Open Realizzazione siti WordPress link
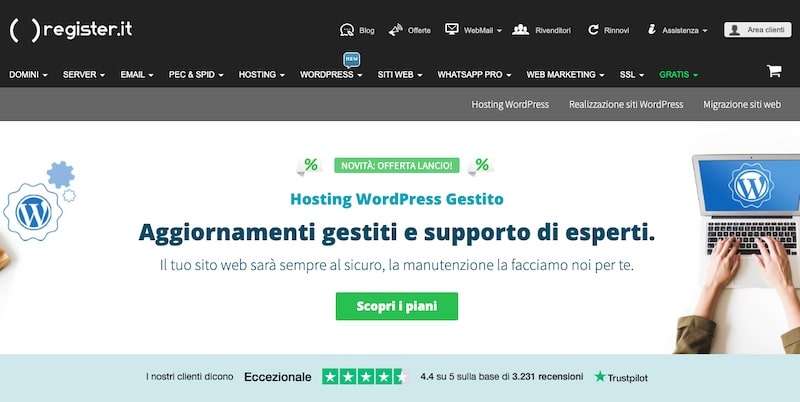 tap(626, 104)
